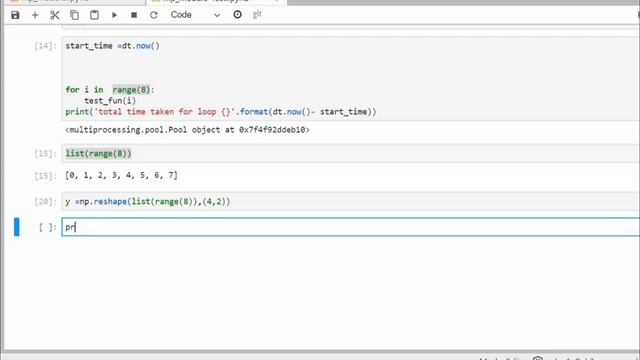Viewport: 640px width, 360px height.
Task: Restart the kernel with the refresh icon
Action: tap(153, 15)
